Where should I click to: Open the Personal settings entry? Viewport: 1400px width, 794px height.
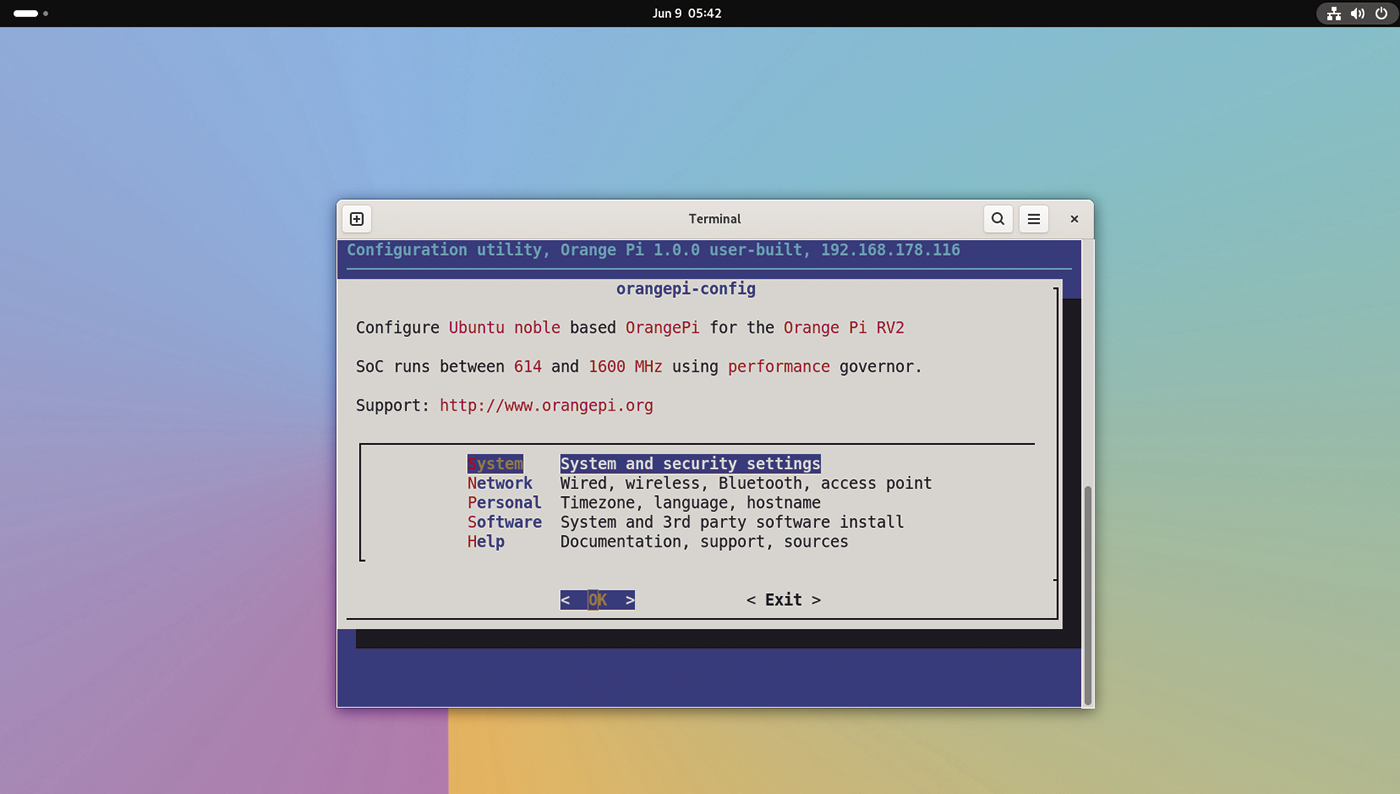tap(504, 502)
